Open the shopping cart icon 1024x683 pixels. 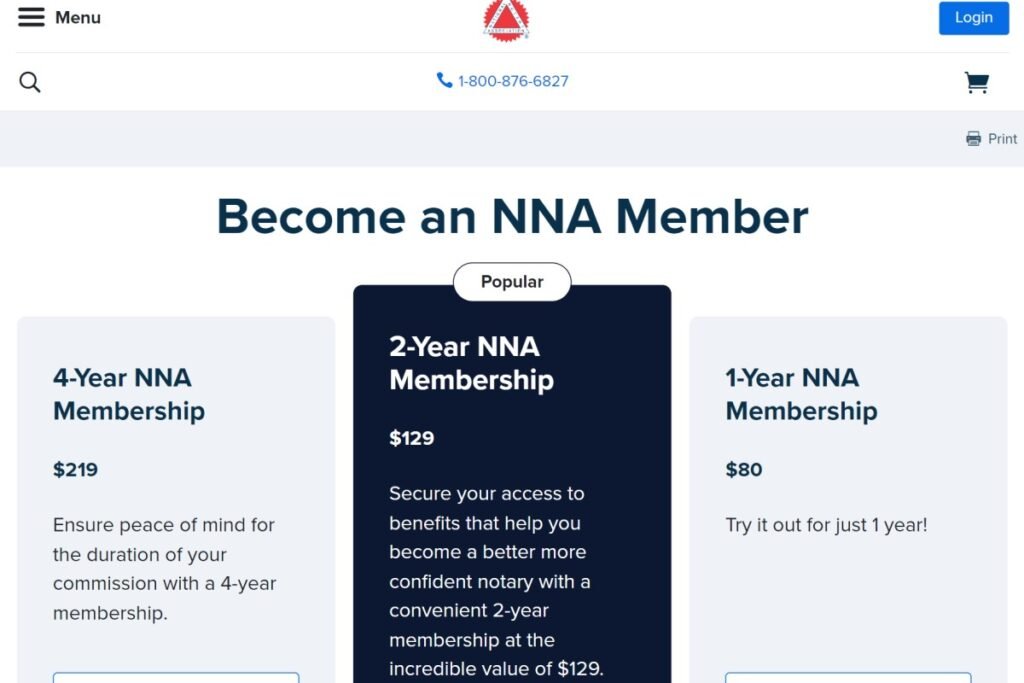(977, 83)
